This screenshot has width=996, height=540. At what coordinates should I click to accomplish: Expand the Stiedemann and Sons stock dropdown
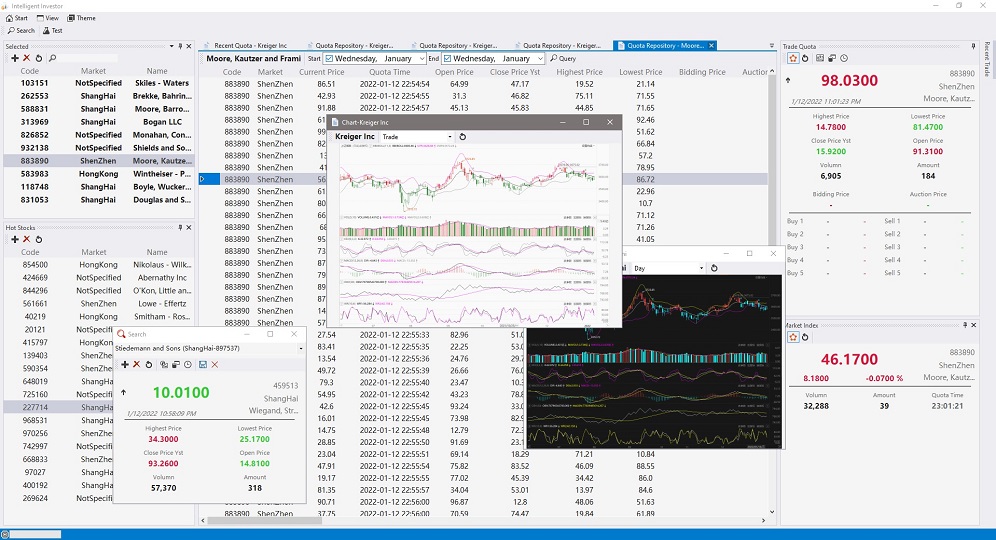click(x=300, y=349)
